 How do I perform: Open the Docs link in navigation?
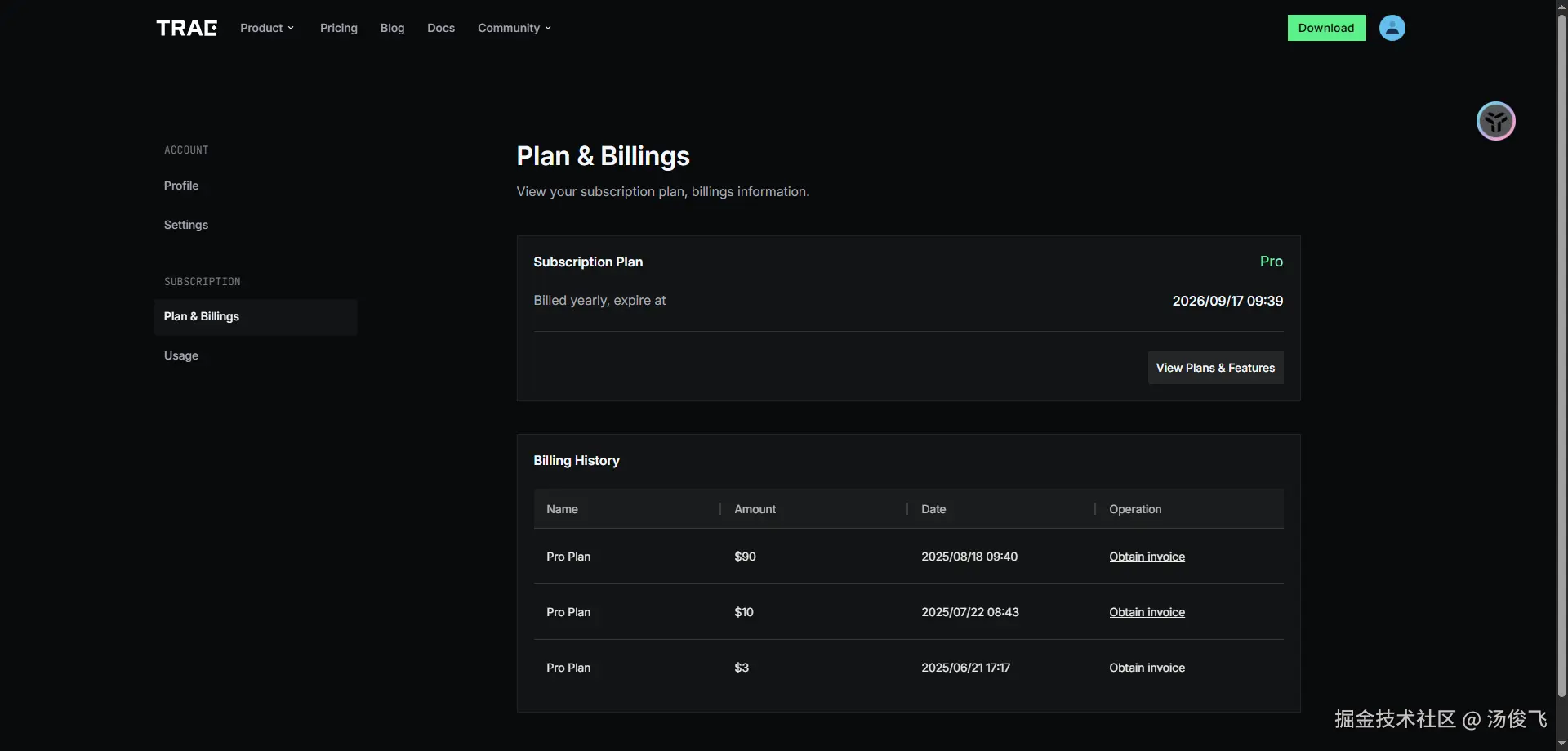tap(441, 28)
